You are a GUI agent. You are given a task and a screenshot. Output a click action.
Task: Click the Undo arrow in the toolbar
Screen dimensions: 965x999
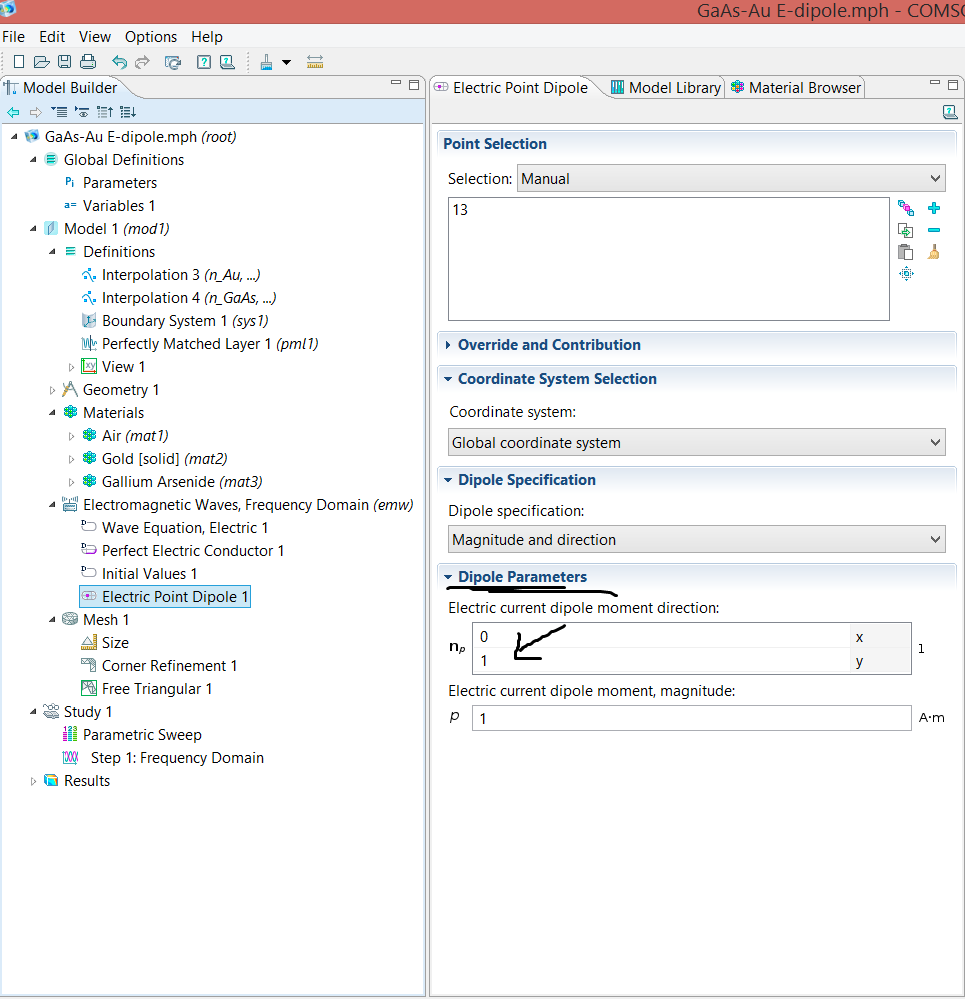click(x=119, y=62)
